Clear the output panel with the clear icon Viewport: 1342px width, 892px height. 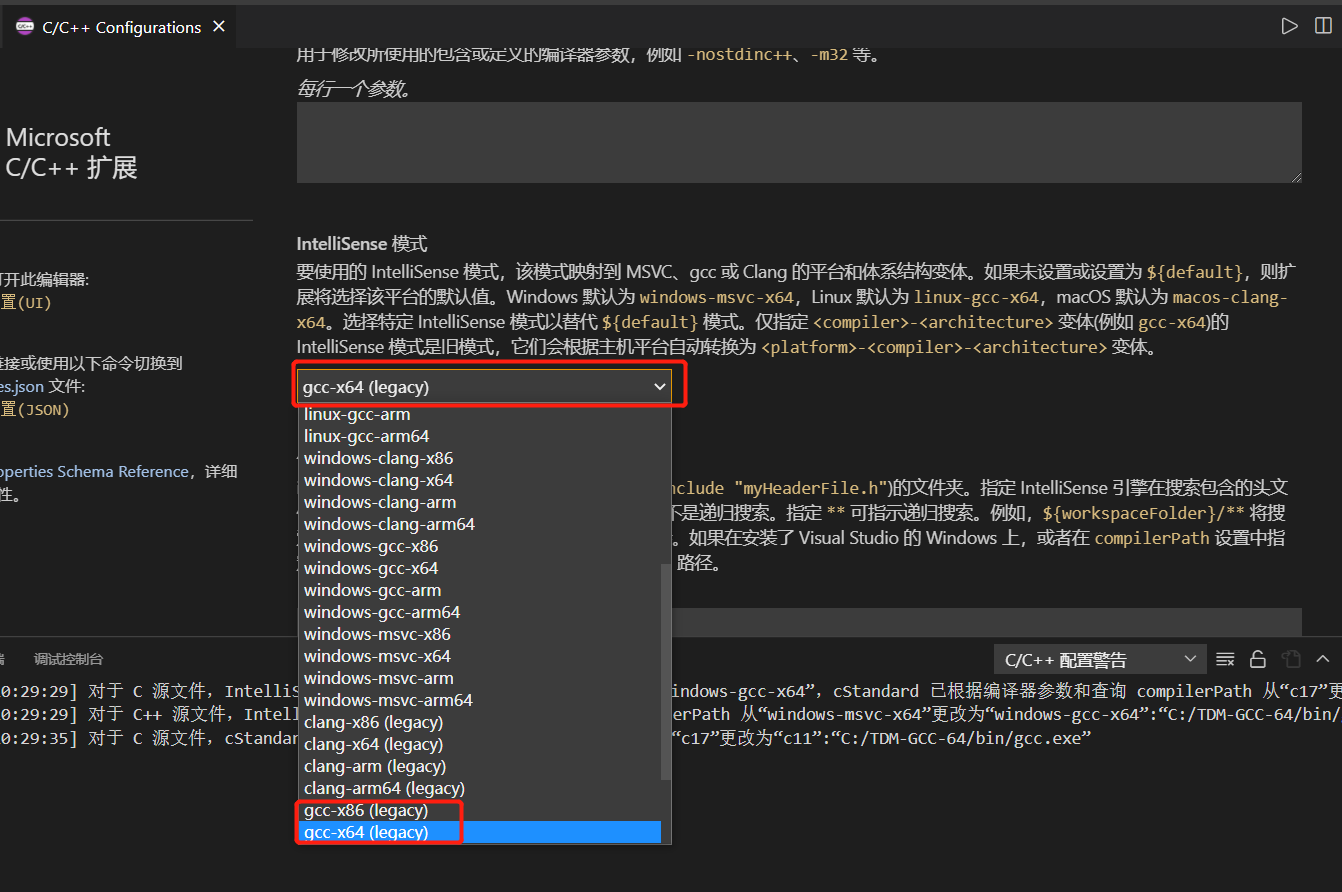pos(1225,659)
